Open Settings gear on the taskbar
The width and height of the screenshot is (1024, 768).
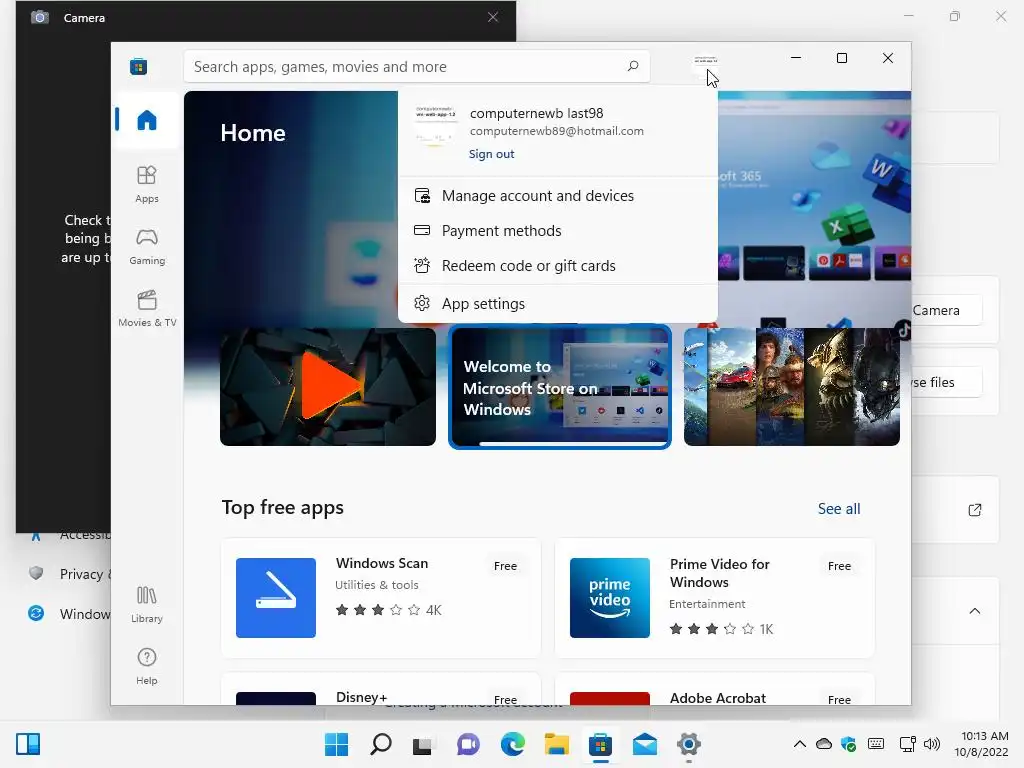pos(689,744)
